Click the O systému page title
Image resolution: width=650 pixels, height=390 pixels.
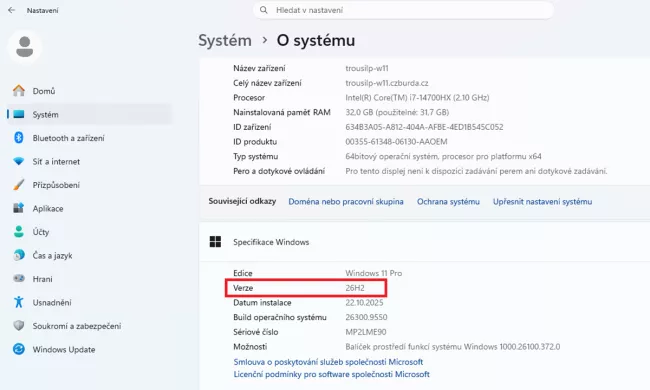pos(316,40)
